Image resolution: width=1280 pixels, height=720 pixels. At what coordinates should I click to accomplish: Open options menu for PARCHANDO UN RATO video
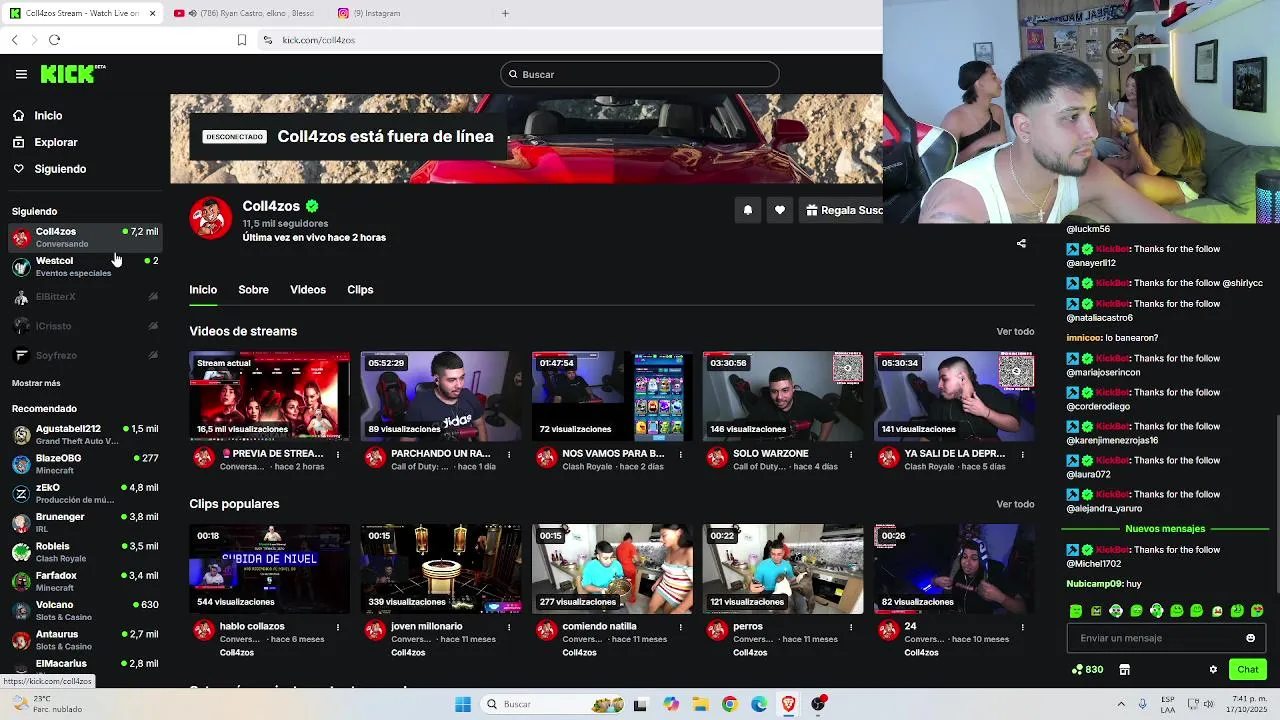[x=509, y=454]
